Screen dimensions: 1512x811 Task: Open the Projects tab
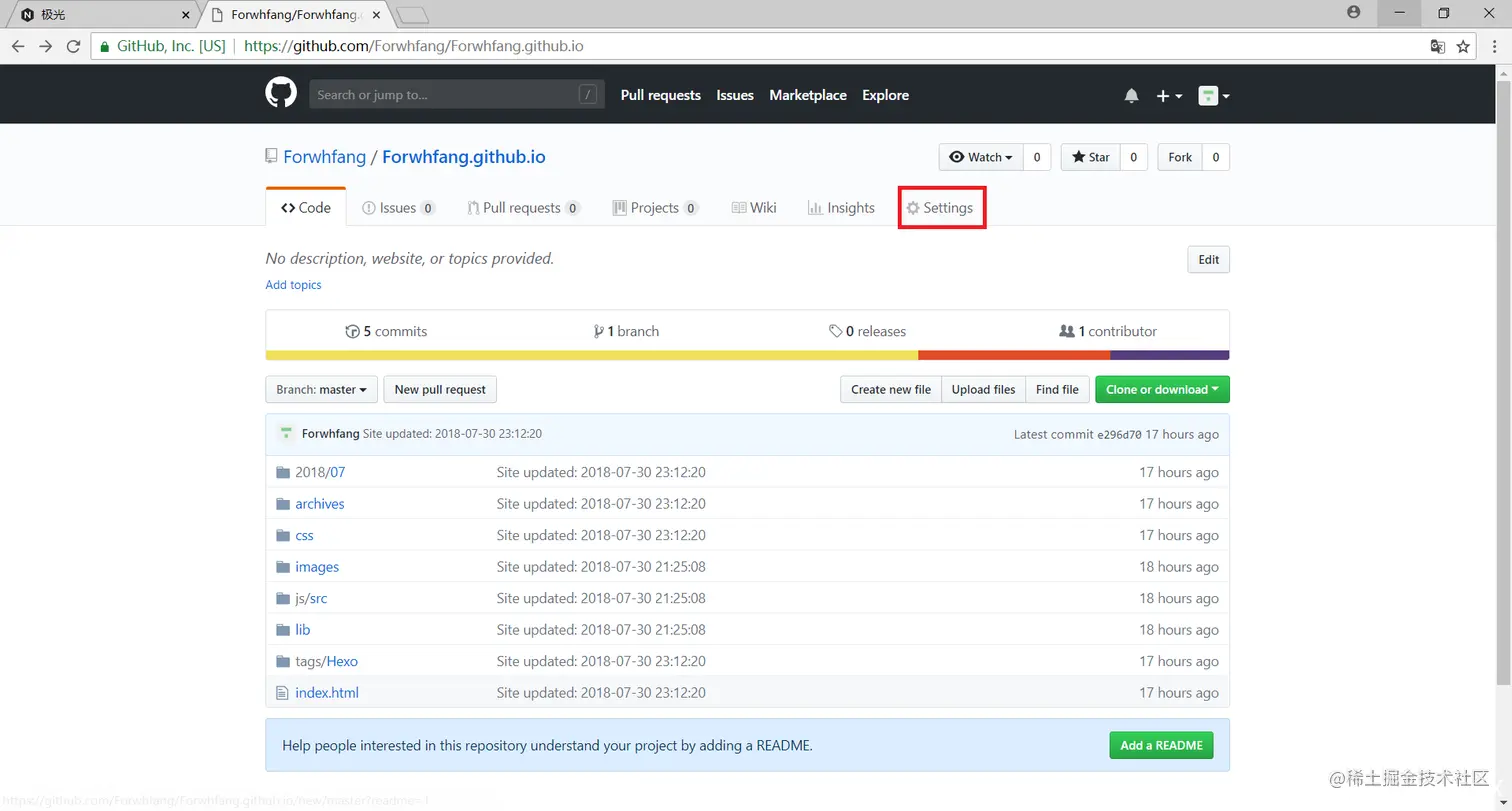tap(655, 208)
